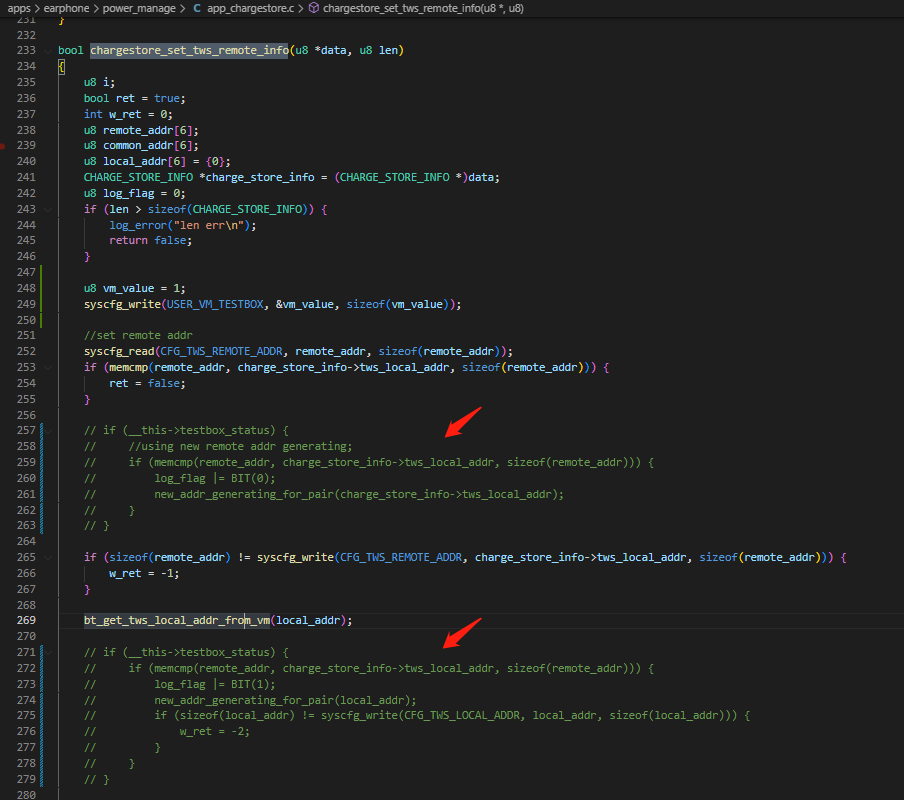904x800 pixels.
Task: Select line number 256 in the gutter
Action: pyautogui.click(x=26, y=415)
